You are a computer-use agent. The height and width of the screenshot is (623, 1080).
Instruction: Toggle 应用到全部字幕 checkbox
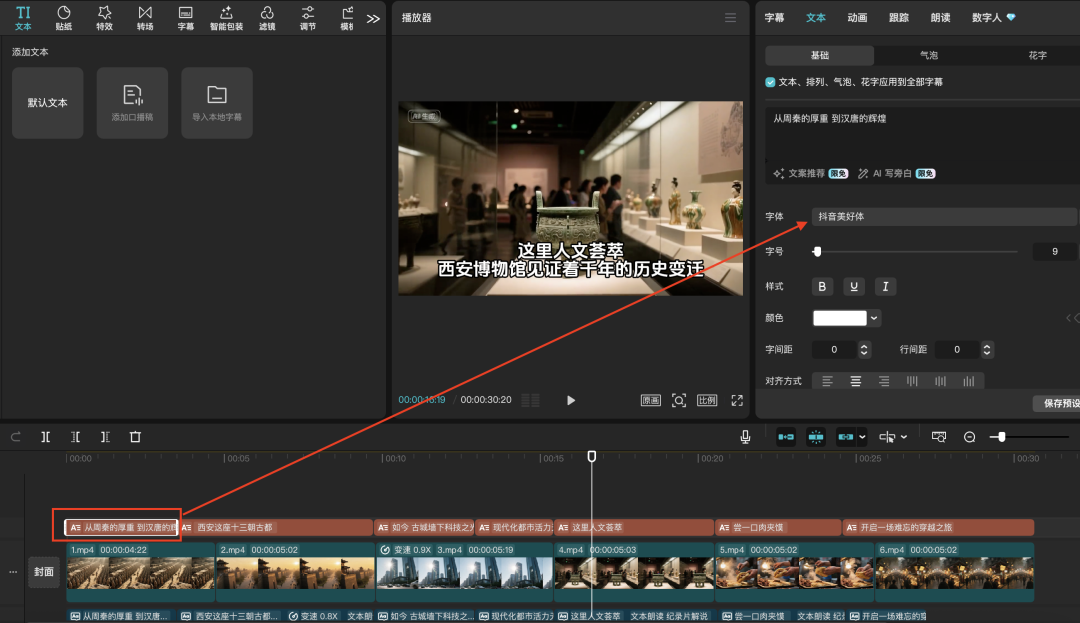[x=770, y=82]
